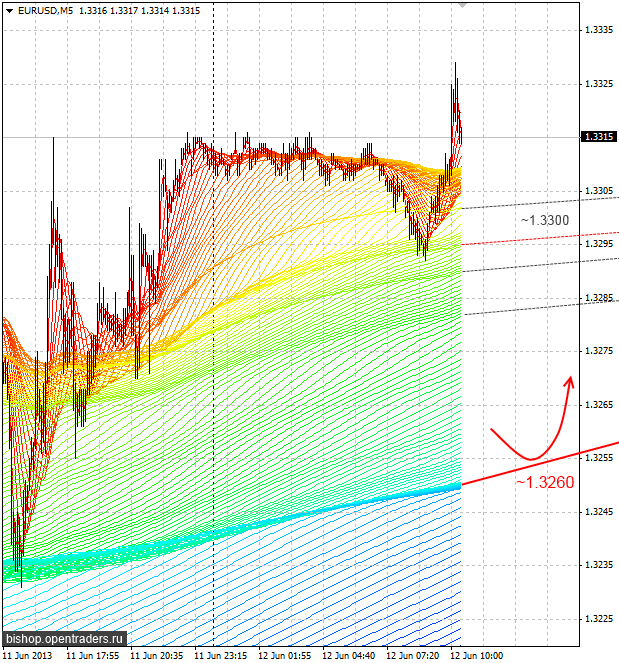Select the ~1.3300 gray text label
This screenshot has height=663, width=619.
click(x=545, y=220)
